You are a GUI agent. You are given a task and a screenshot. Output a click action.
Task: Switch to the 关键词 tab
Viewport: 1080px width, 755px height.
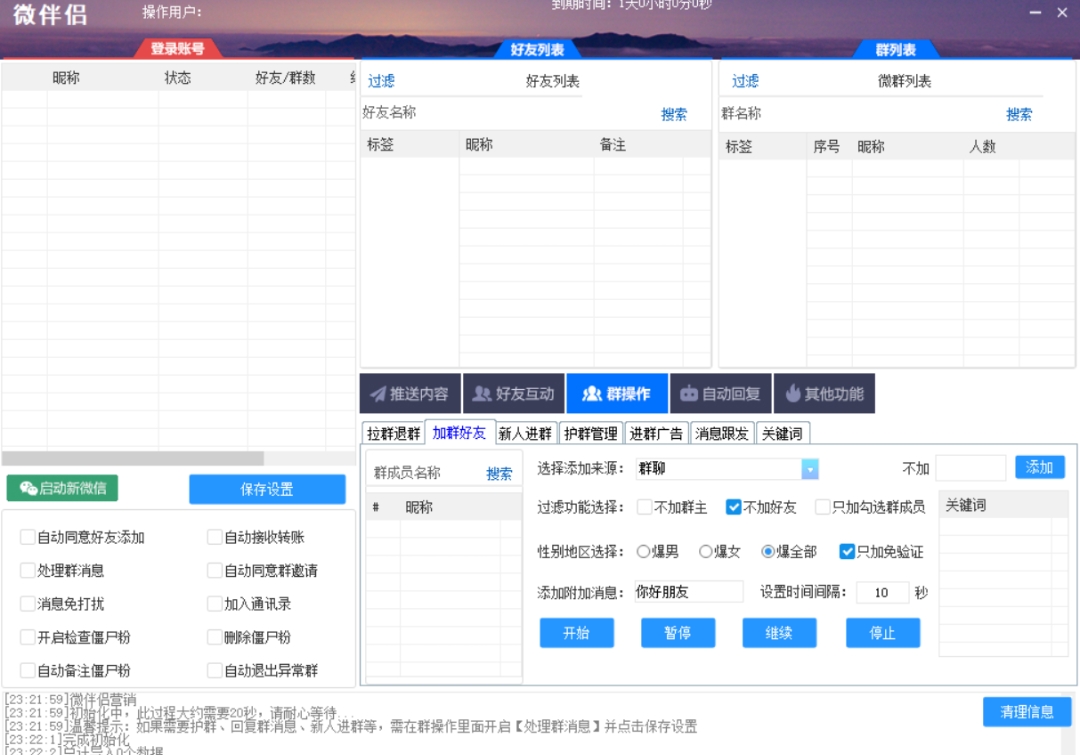click(782, 434)
